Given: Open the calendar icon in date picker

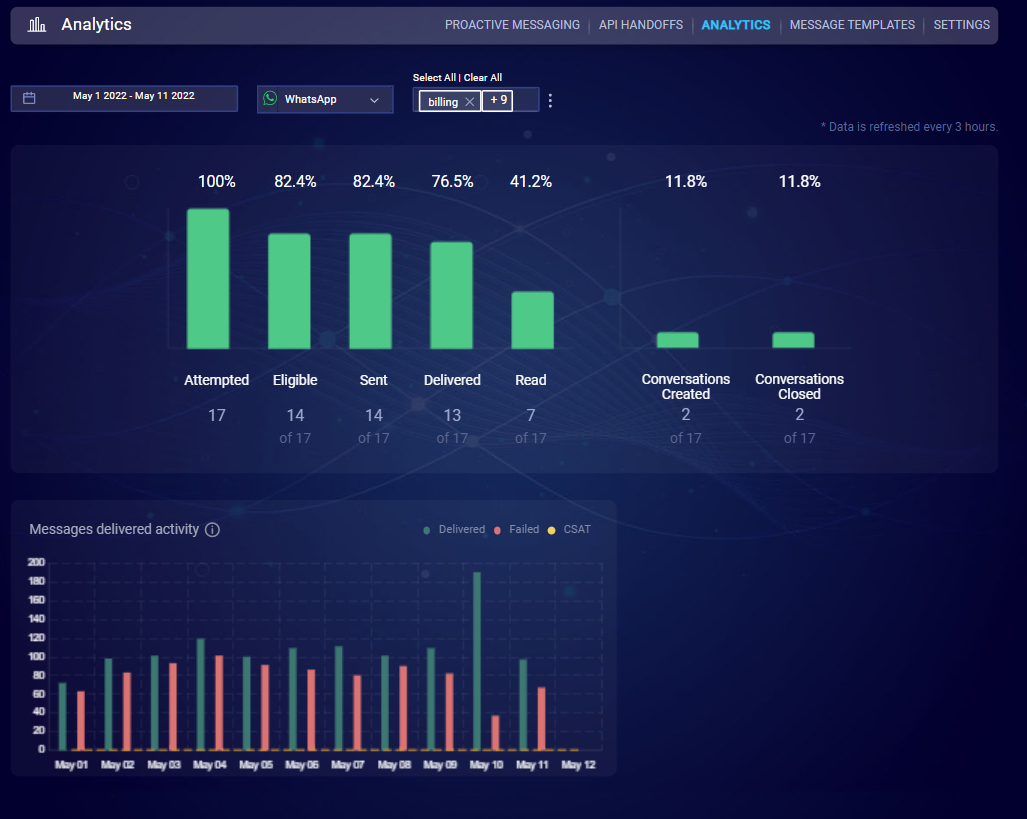Looking at the screenshot, I should pyautogui.click(x=29, y=98).
